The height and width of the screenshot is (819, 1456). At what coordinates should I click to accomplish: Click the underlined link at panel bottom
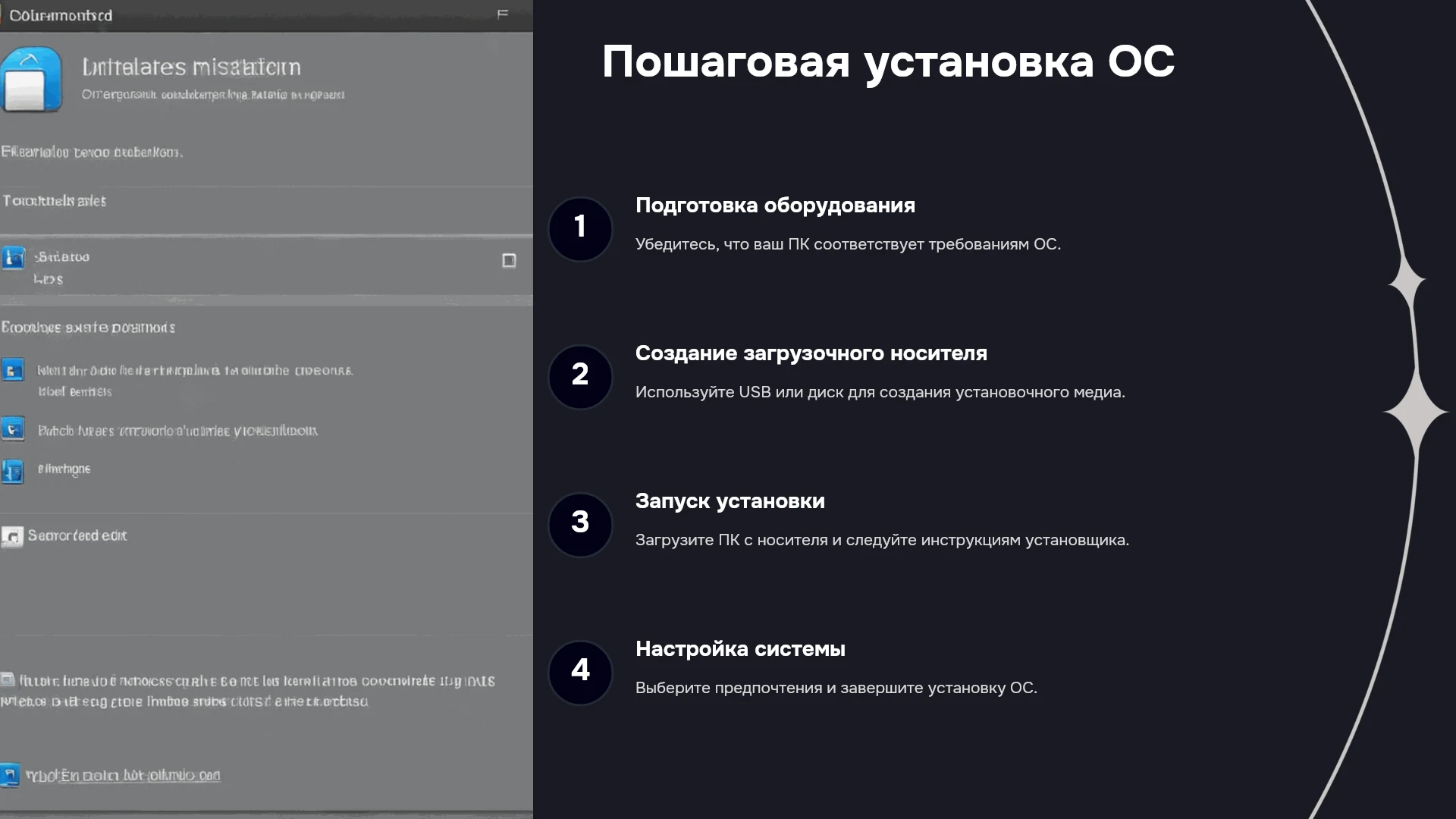pyautogui.click(x=123, y=775)
